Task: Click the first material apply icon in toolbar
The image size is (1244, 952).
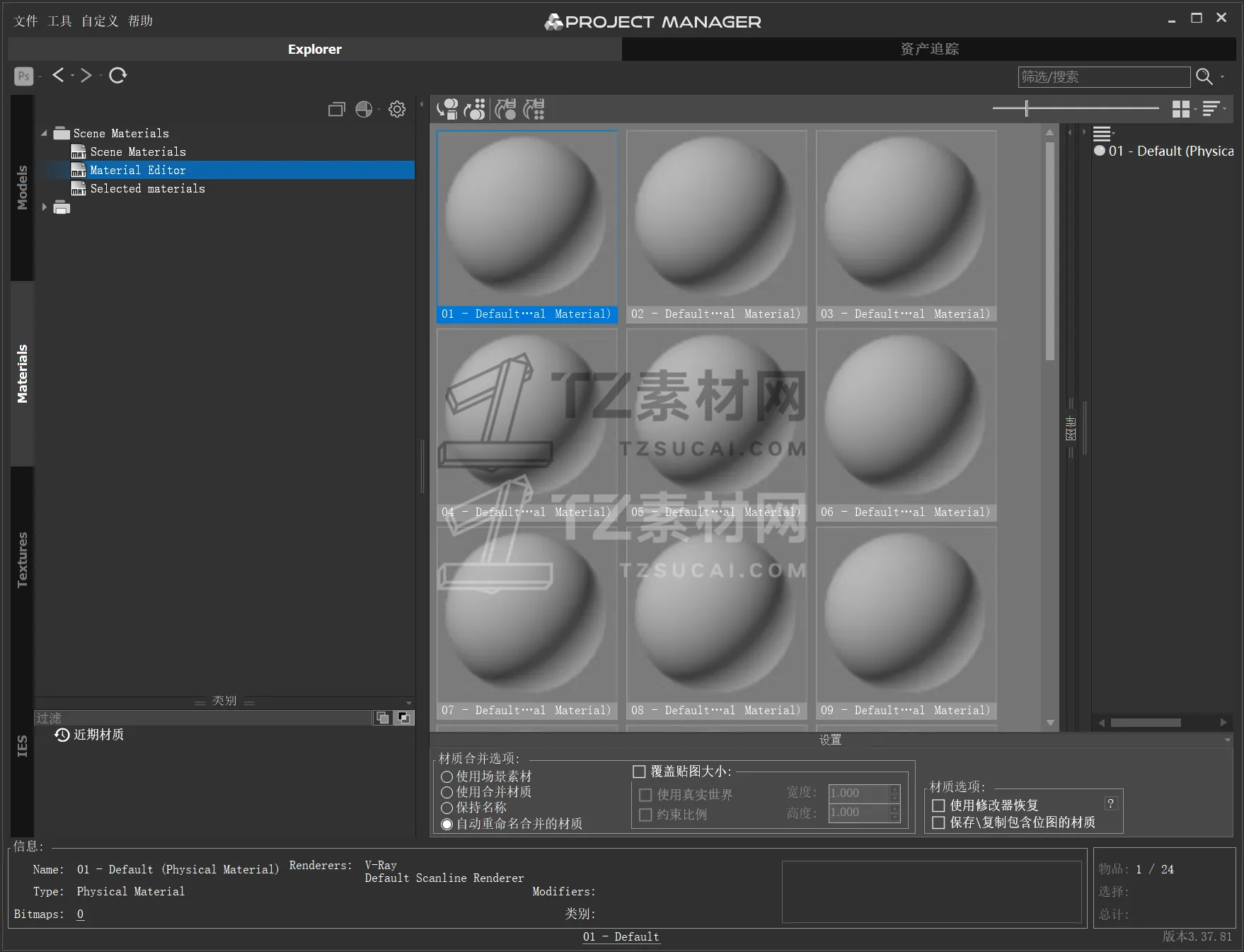Action: click(447, 109)
